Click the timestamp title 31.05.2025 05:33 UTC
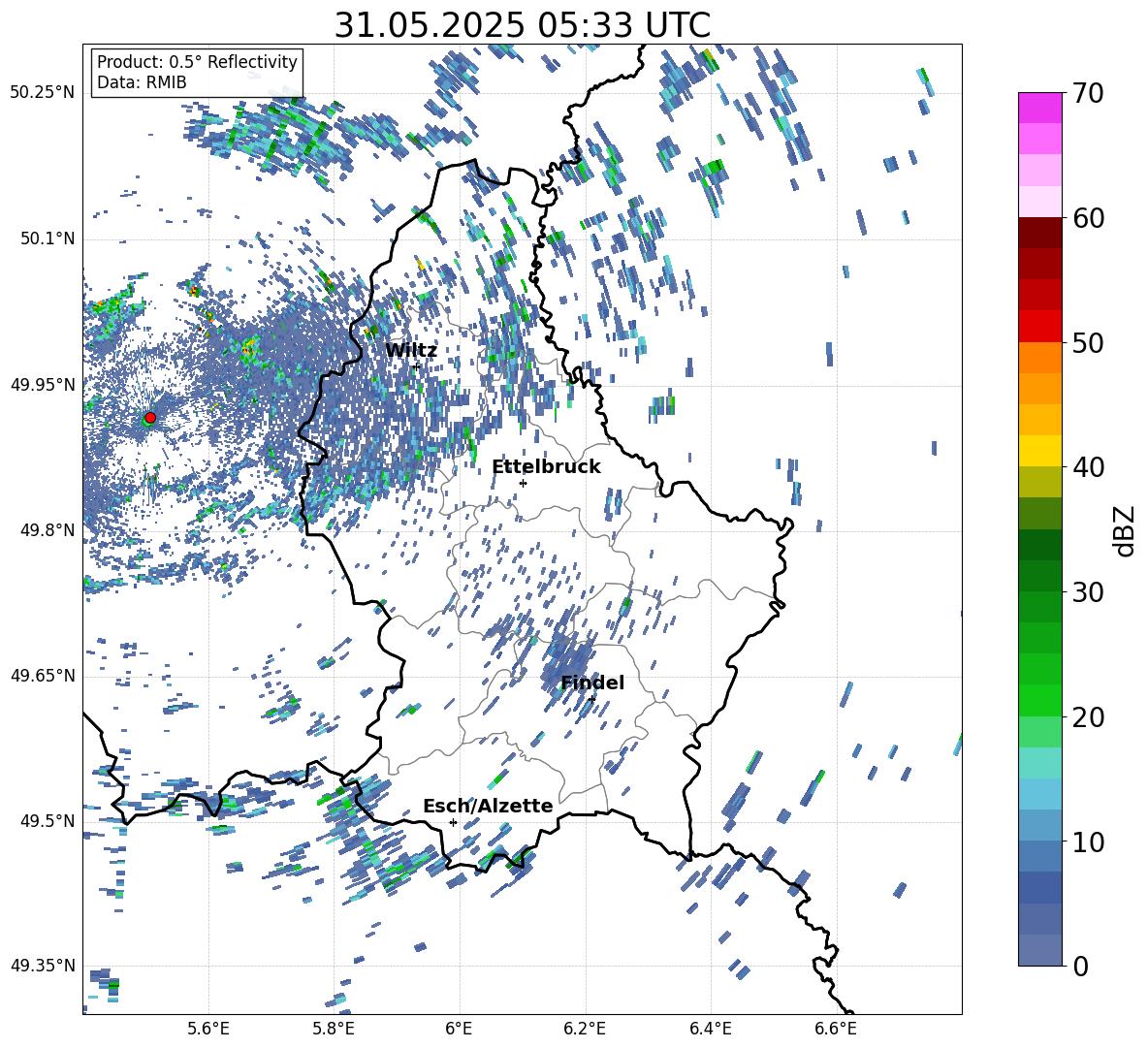Screen dimensions: 1148x1048 [x=522, y=25]
